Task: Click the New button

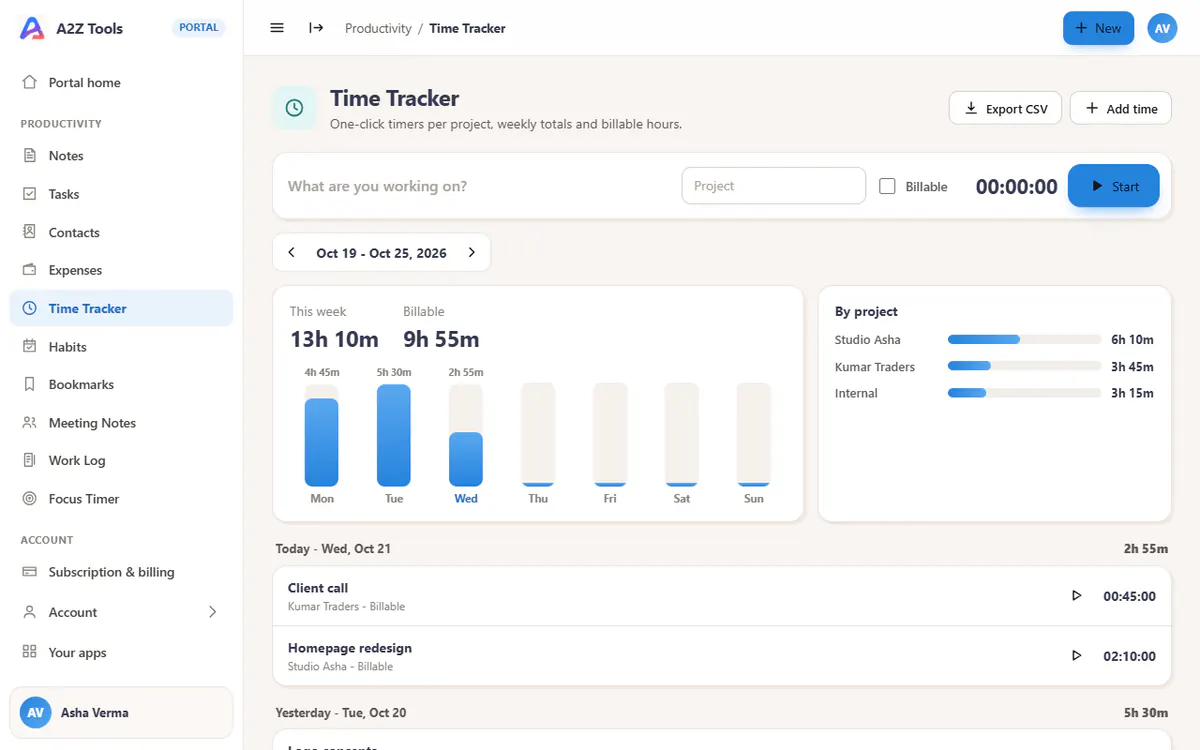Action: point(1098,28)
